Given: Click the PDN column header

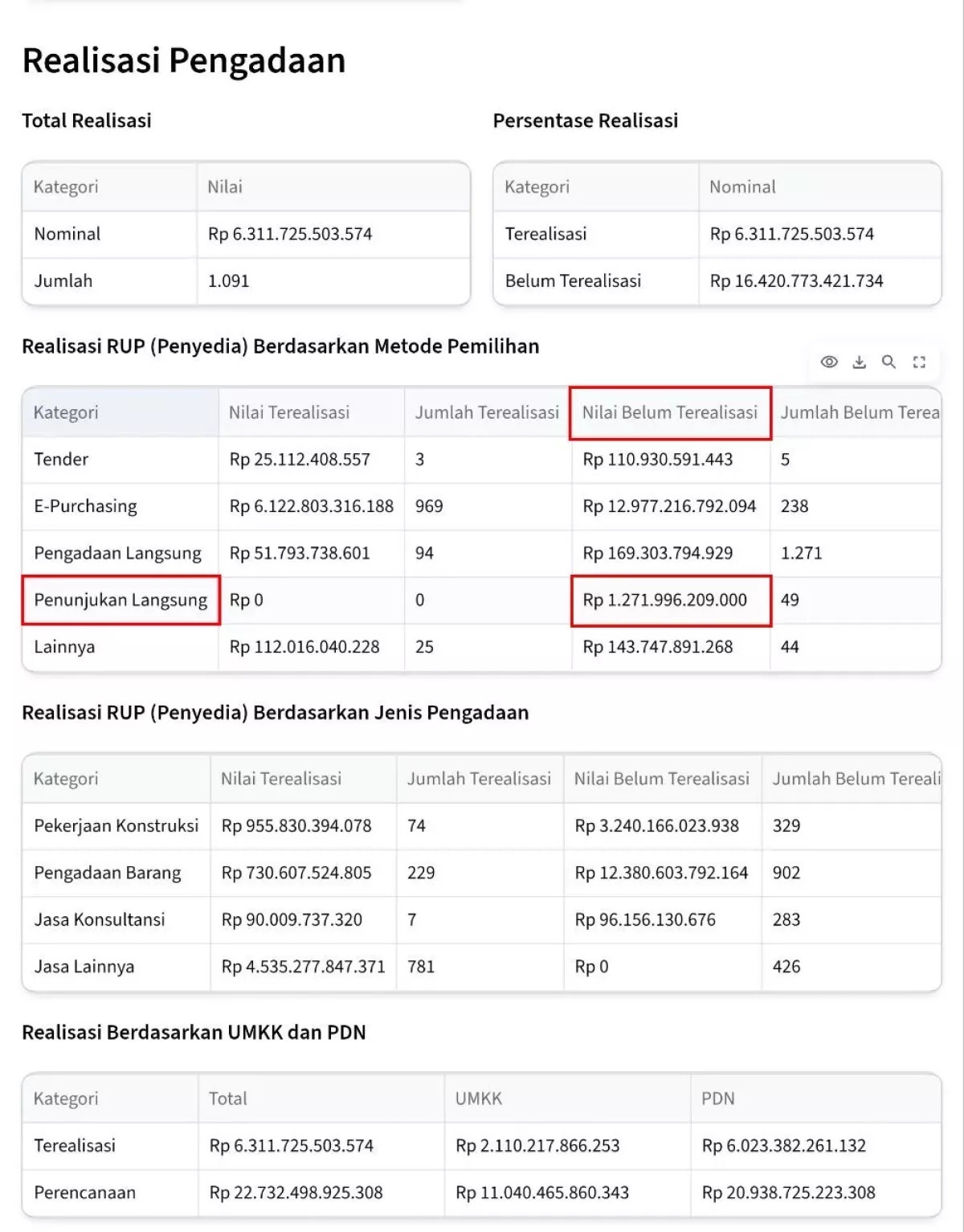Looking at the screenshot, I should coord(815,1099).
